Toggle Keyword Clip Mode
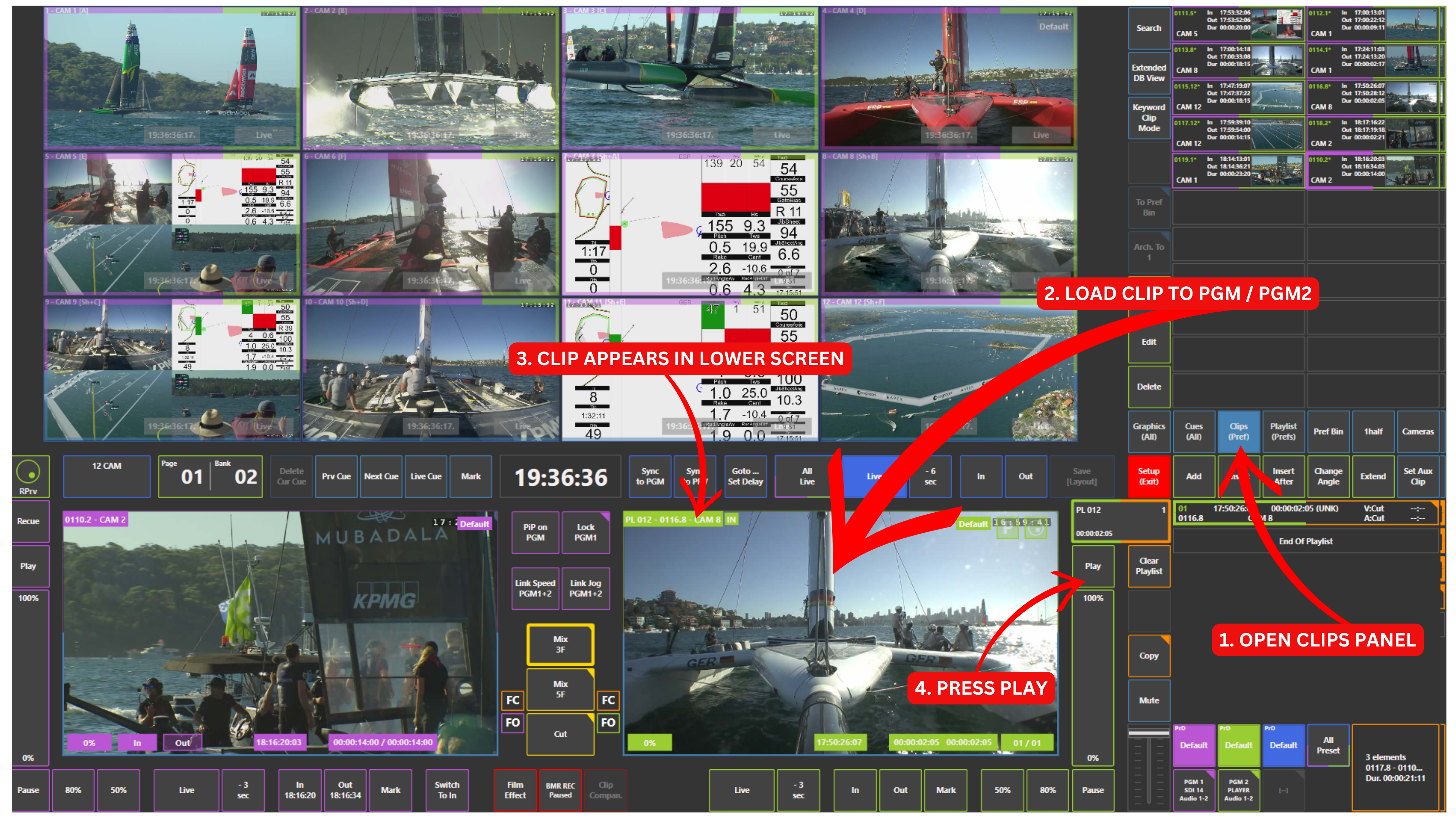 pyautogui.click(x=1148, y=118)
